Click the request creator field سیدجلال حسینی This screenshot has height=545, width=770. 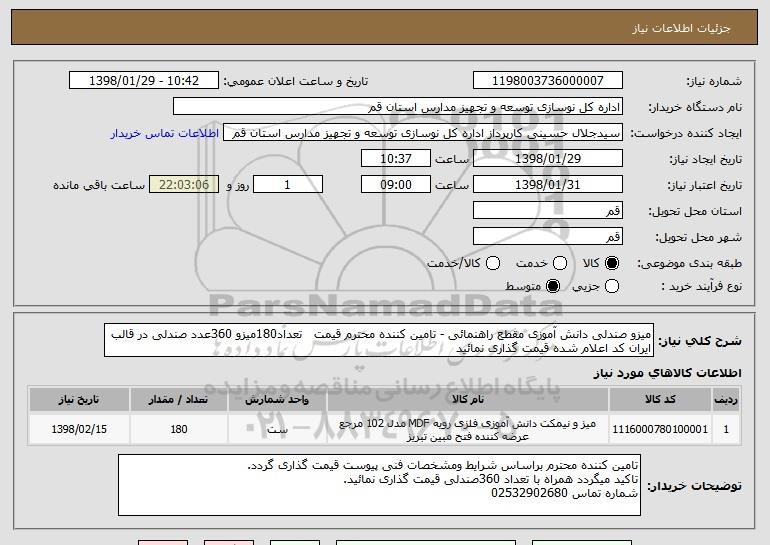pos(423,133)
